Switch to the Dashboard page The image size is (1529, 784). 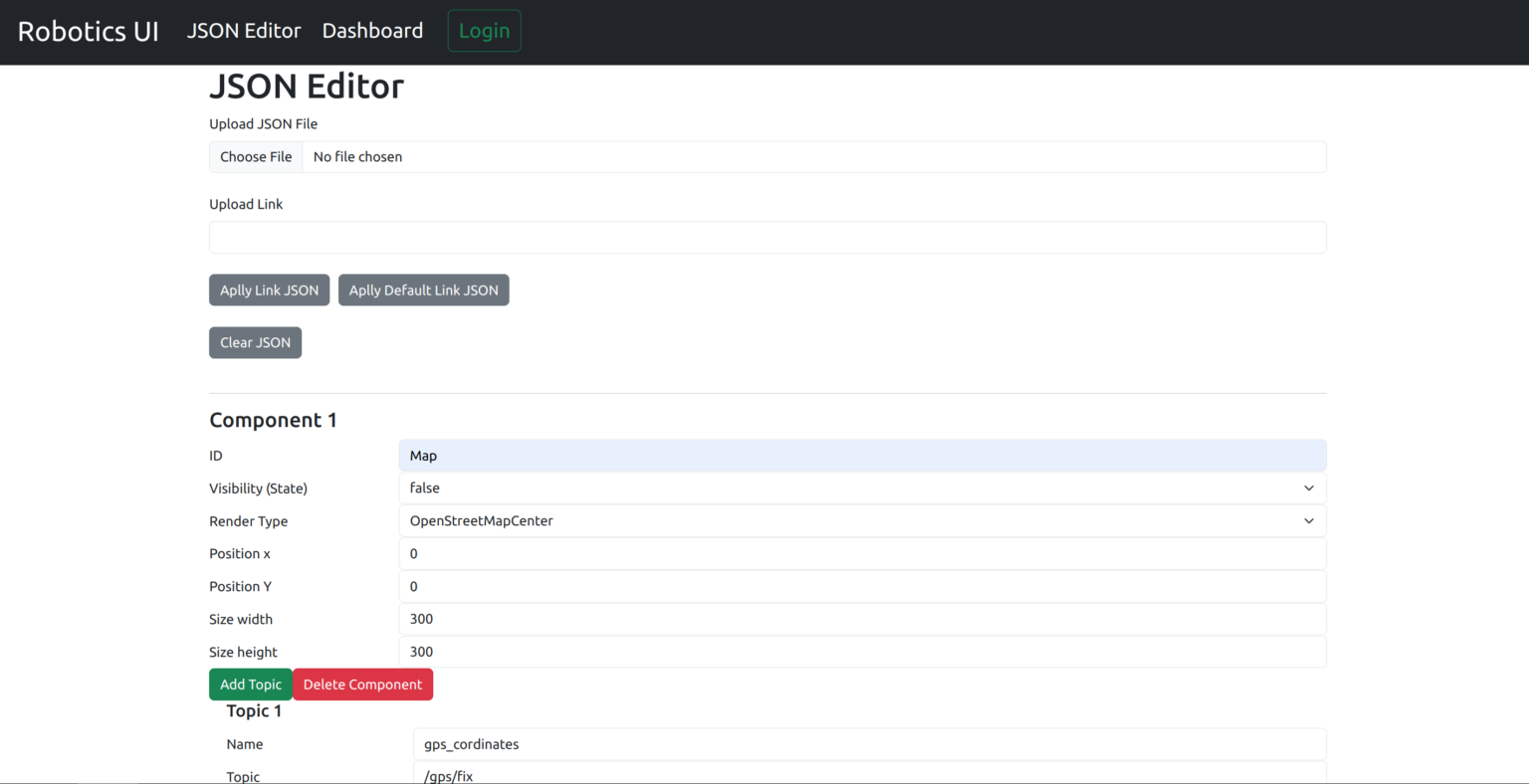372,30
